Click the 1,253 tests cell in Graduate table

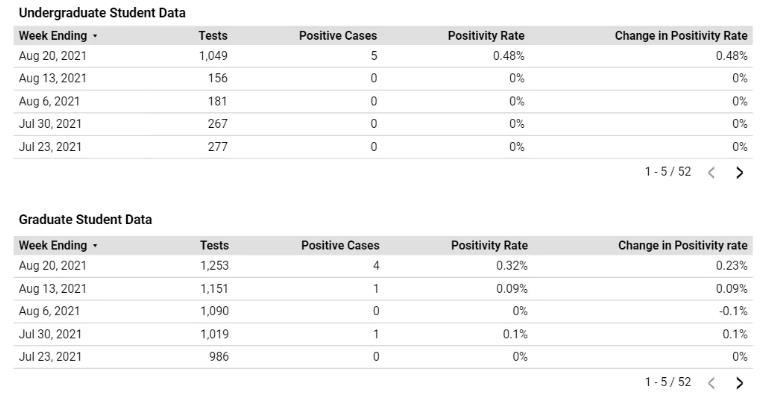point(214,266)
